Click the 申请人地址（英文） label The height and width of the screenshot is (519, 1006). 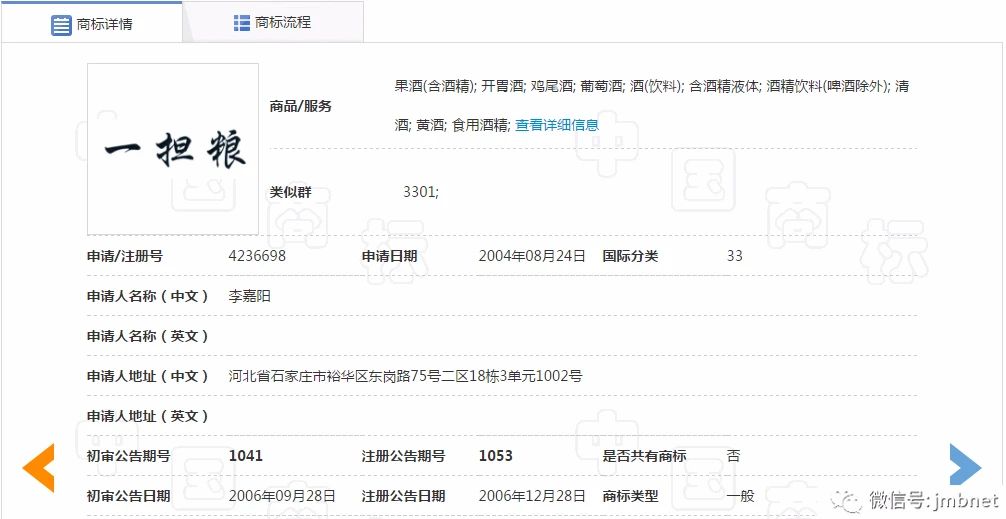click(x=148, y=416)
